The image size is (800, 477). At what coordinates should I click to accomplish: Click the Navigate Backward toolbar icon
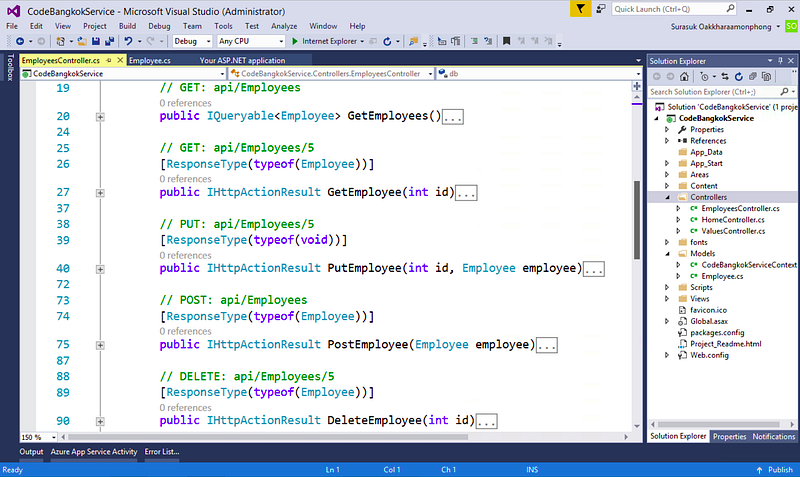coord(20,41)
